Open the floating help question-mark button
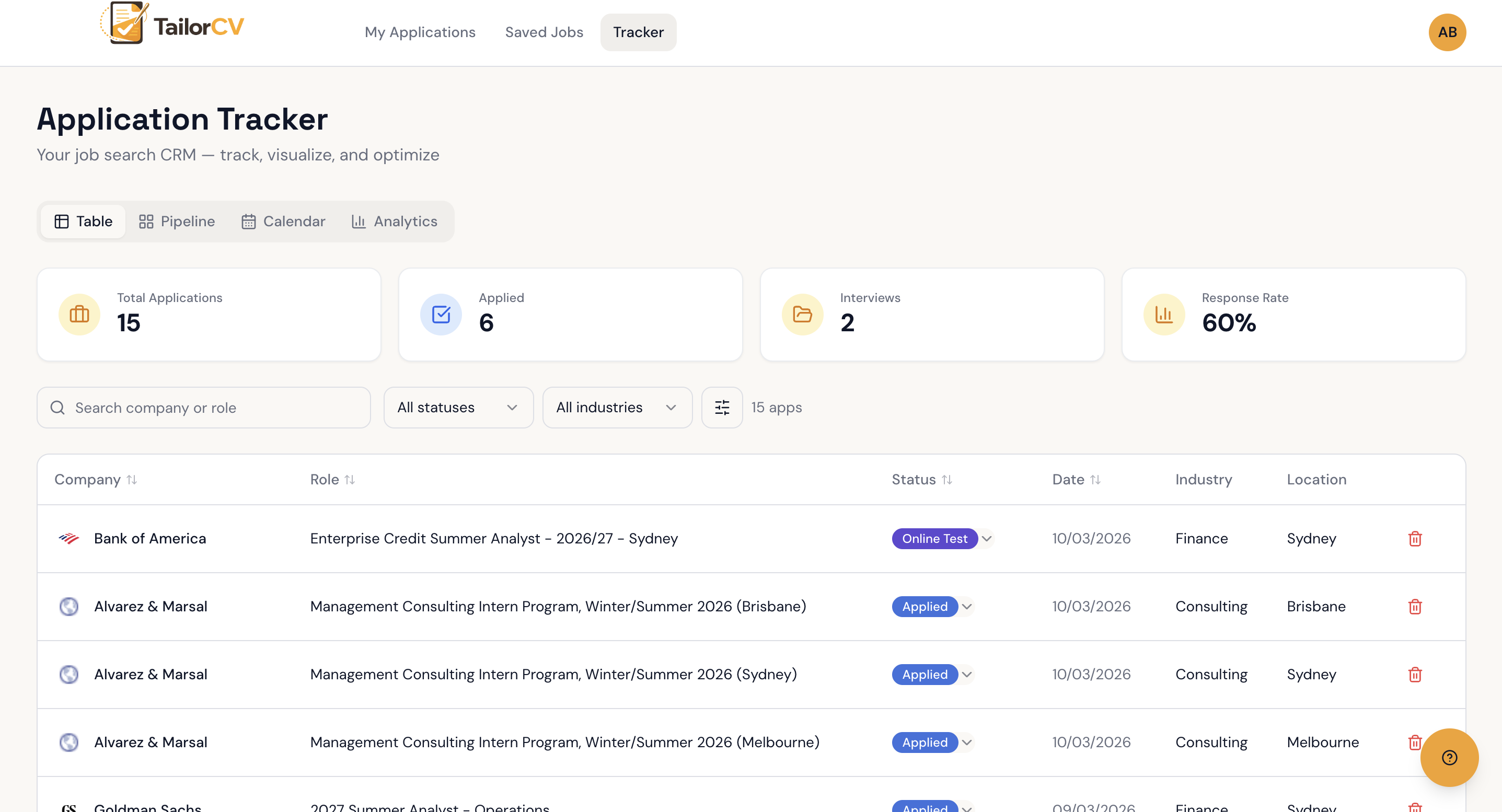Viewport: 1502px width, 812px height. [1450, 757]
